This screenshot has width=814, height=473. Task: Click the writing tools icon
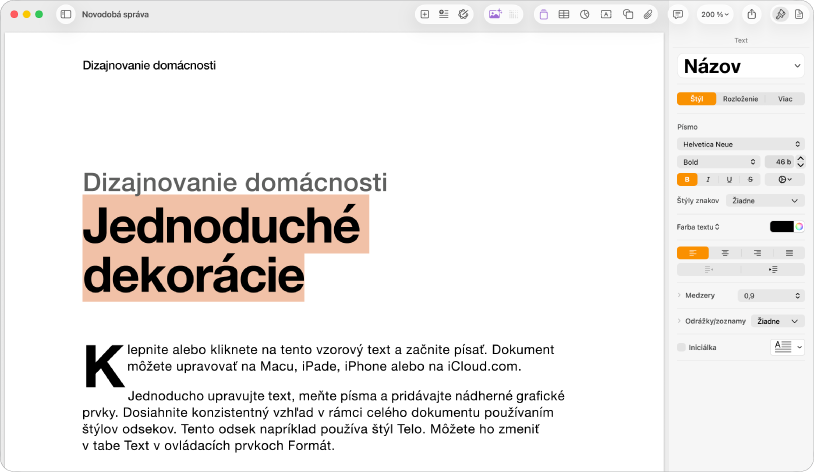click(463, 15)
